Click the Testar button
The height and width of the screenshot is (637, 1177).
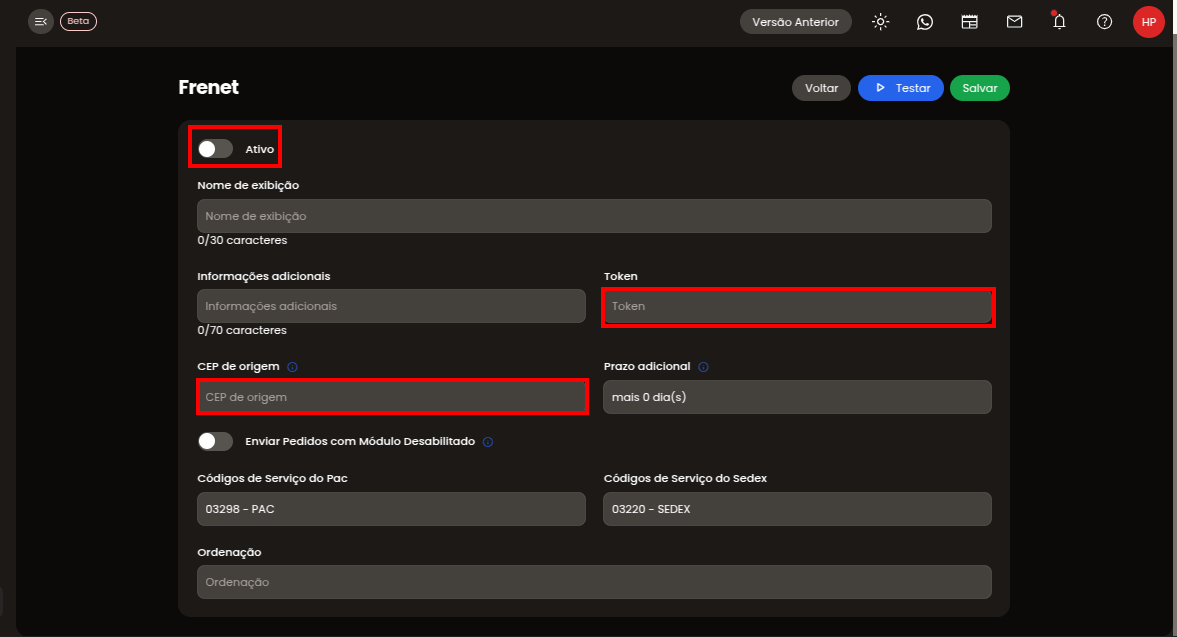point(901,88)
